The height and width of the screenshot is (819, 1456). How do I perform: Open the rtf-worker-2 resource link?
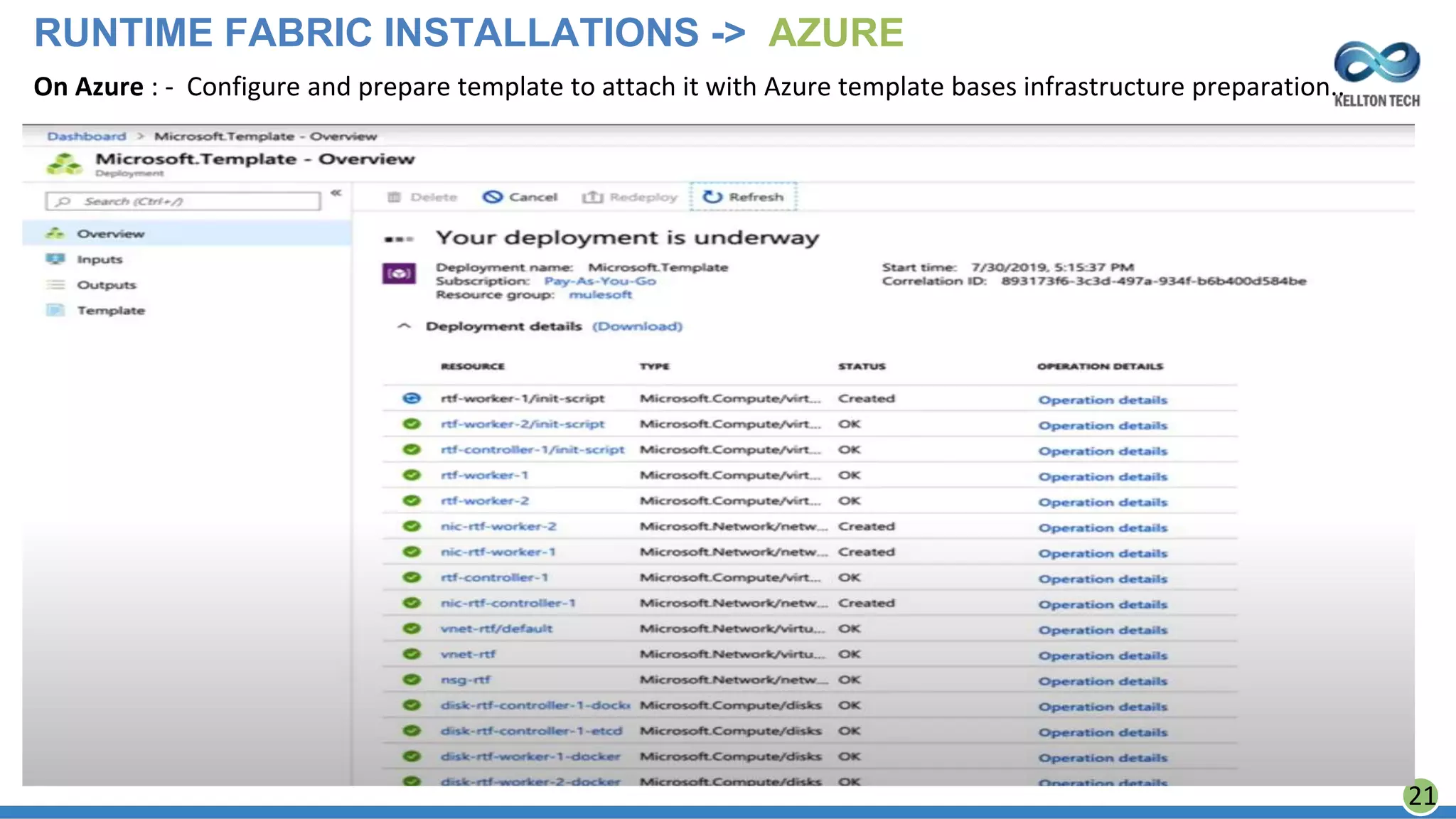(x=485, y=500)
